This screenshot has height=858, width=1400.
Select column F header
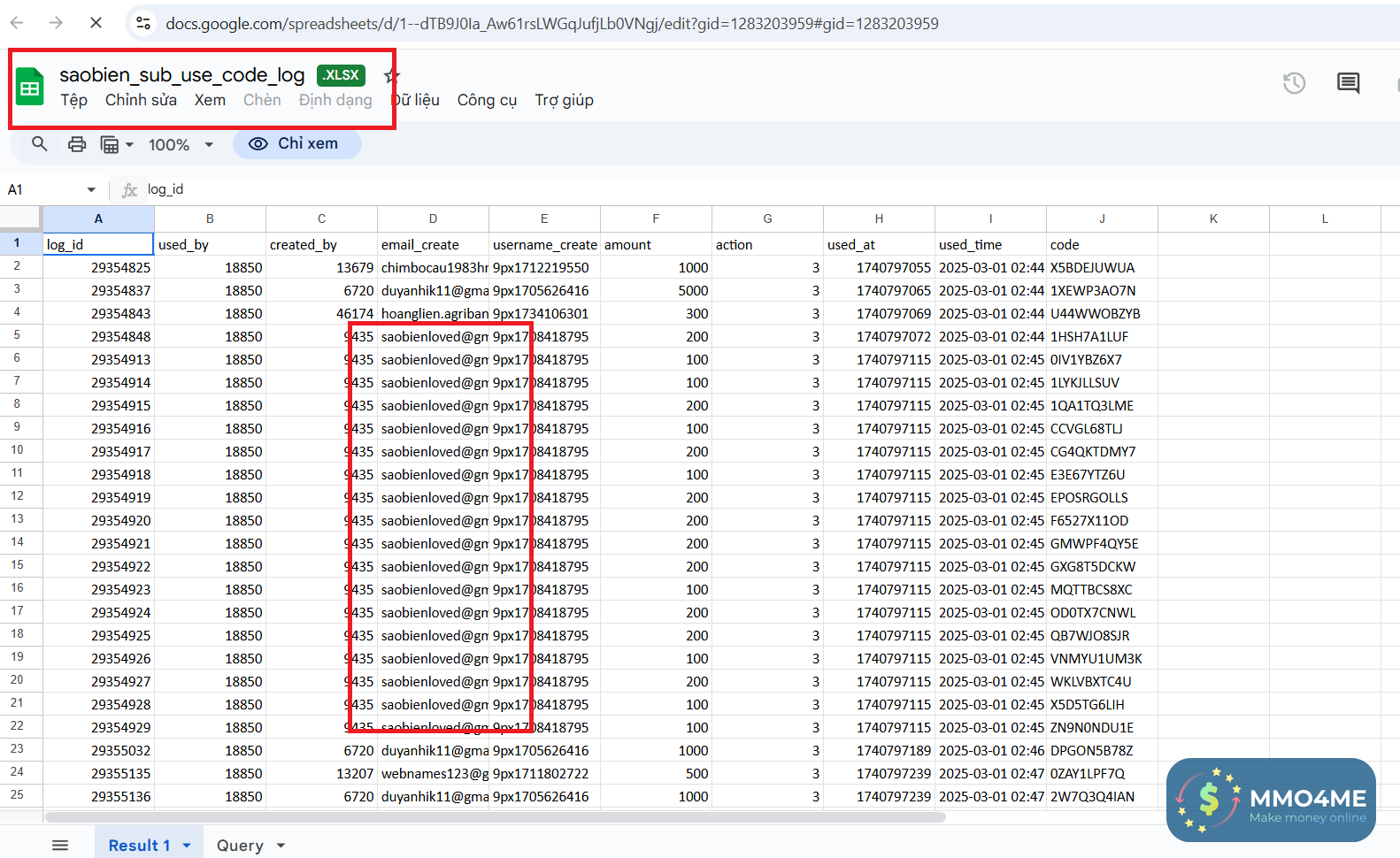tap(656, 218)
